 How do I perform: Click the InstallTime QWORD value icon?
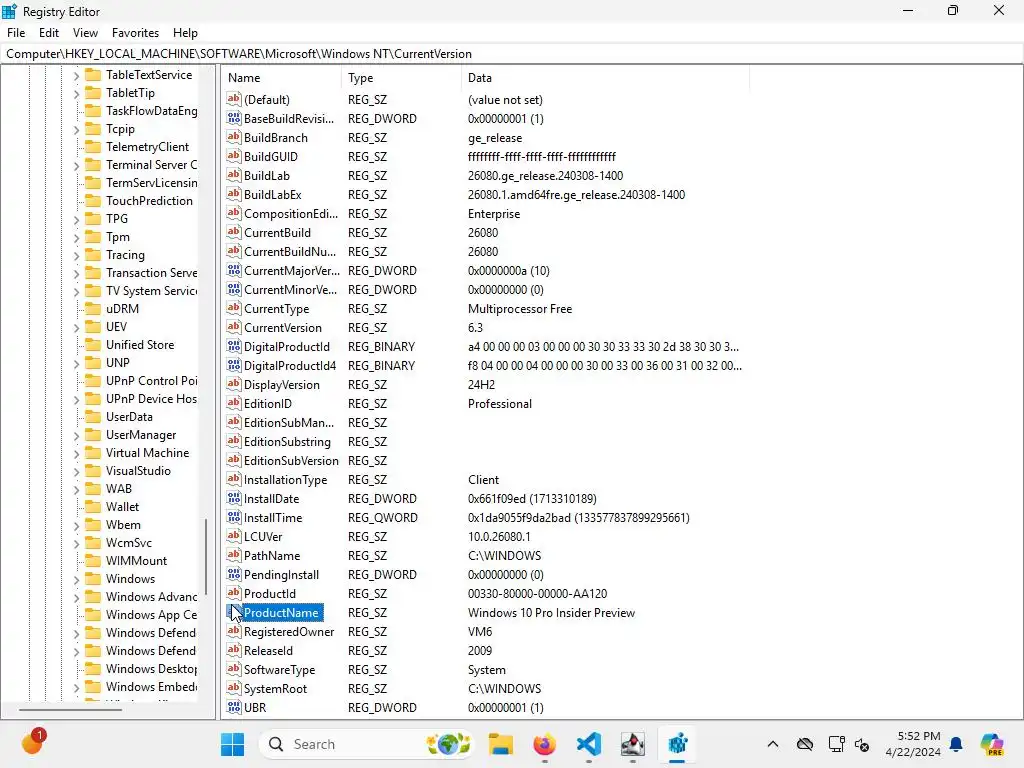pos(234,517)
